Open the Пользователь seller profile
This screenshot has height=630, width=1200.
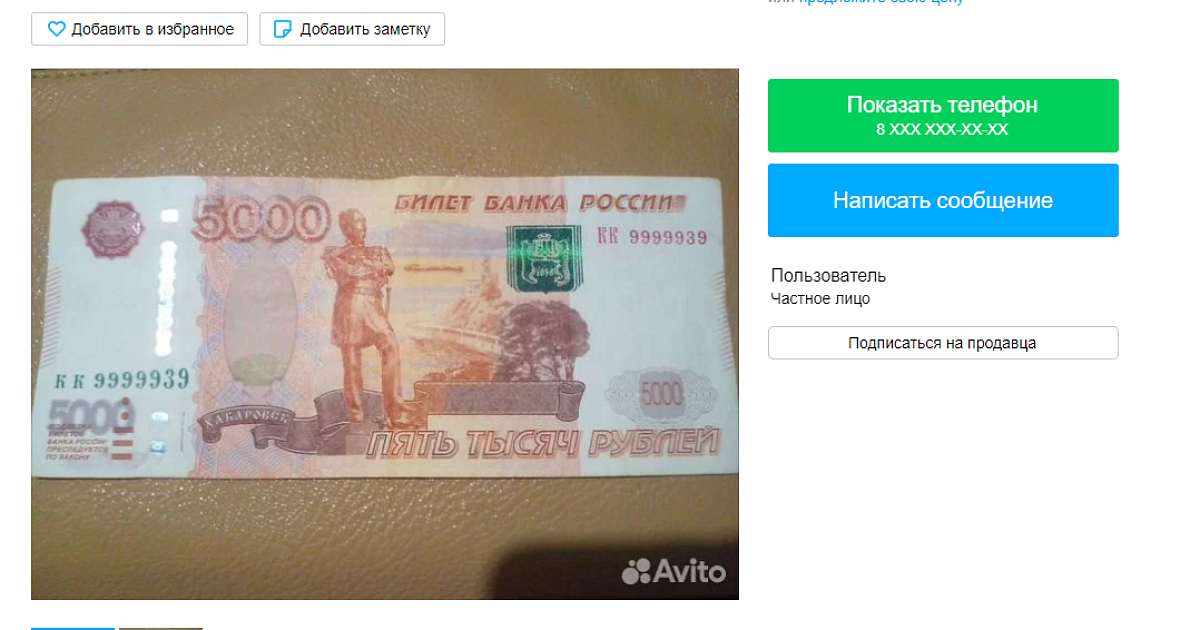pos(828,276)
